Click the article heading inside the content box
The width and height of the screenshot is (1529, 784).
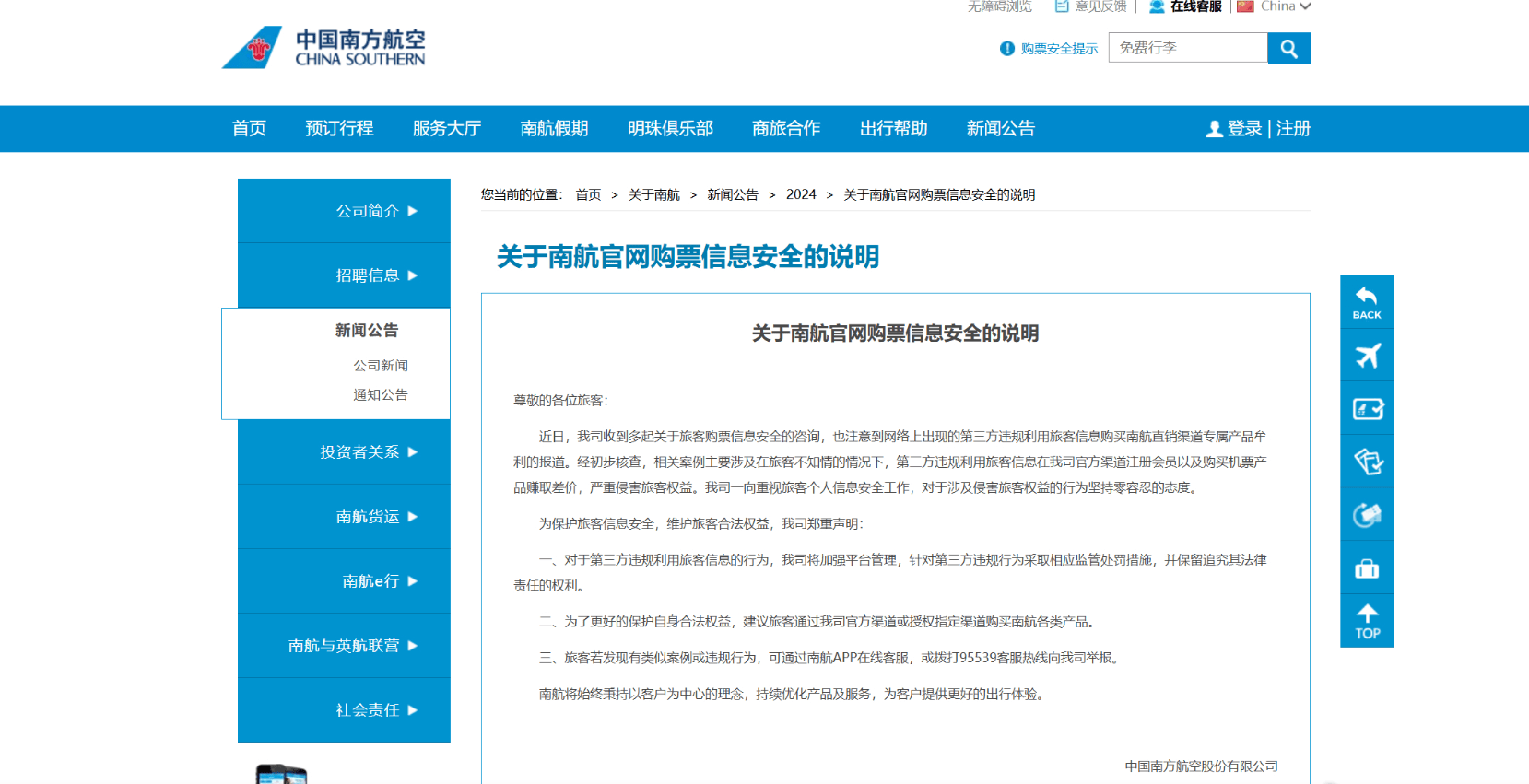pyautogui.click(x=895, y=333)
